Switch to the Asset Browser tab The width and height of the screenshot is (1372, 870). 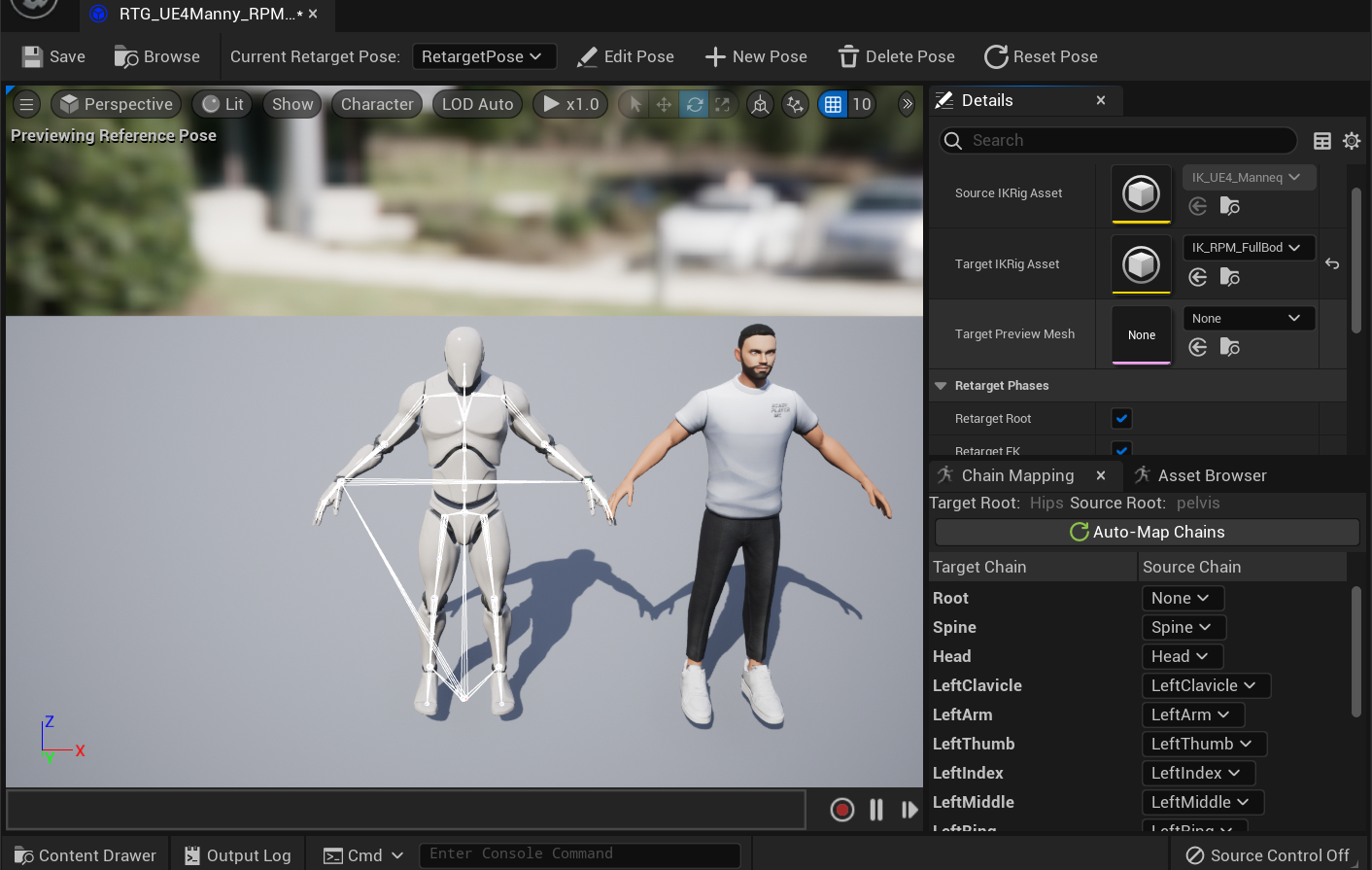(1210, 475)
